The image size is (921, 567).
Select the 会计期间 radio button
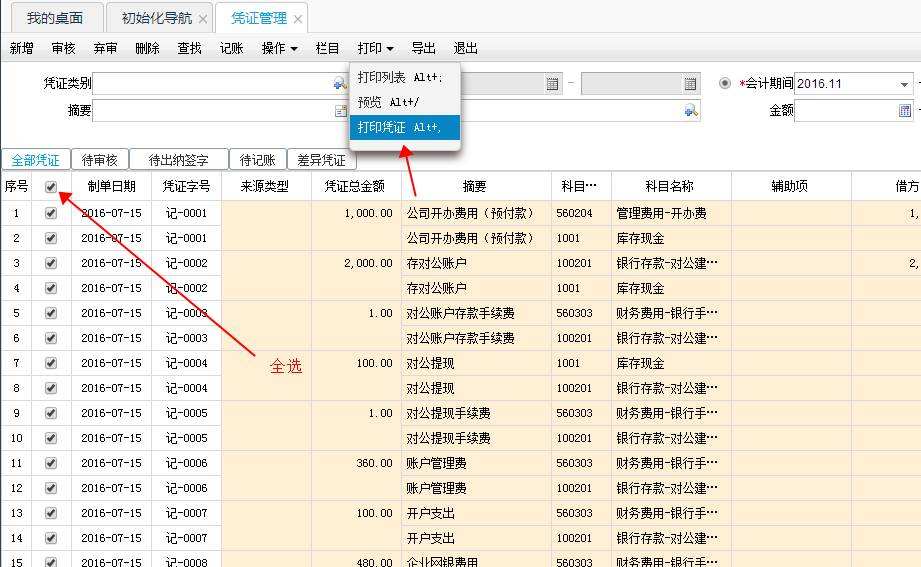coord(725,83)
